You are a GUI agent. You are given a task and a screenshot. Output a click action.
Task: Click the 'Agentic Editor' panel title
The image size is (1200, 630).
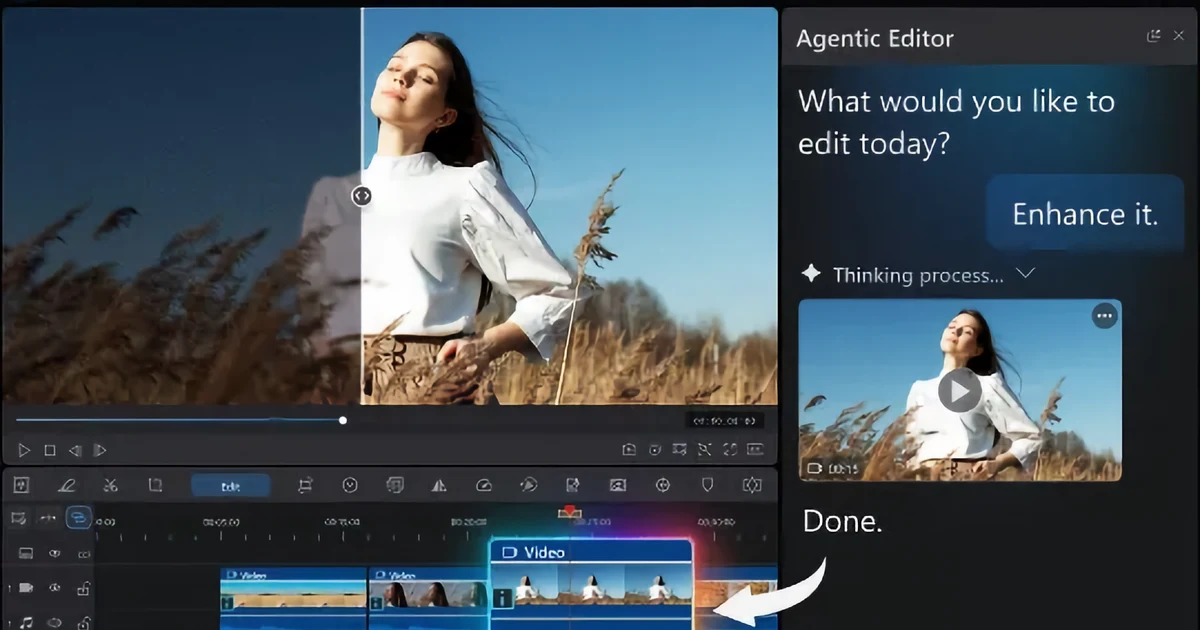point(875,39)
